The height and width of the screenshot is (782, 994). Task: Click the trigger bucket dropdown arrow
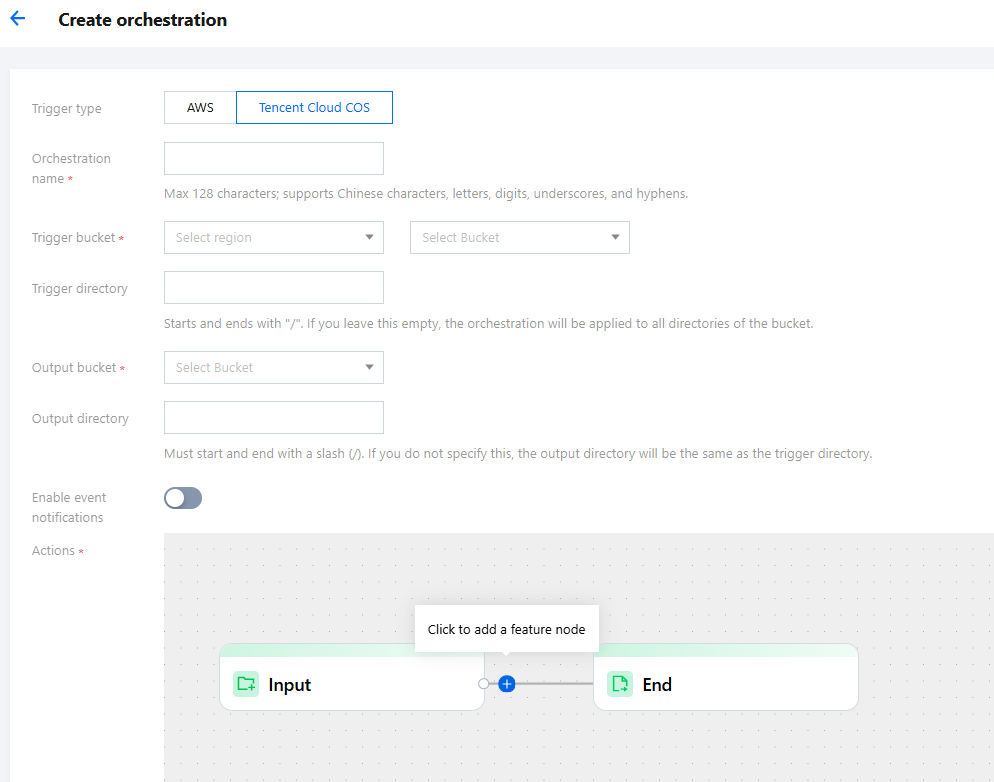click(x=615, y=238)
